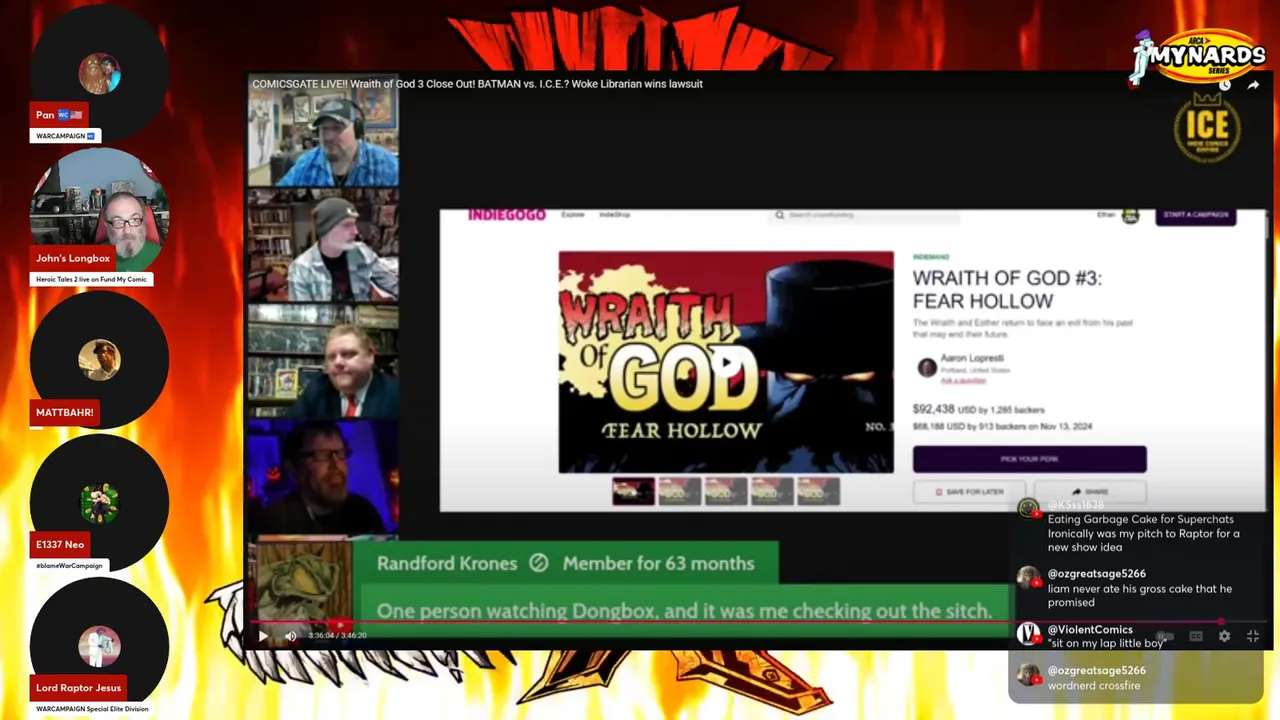
Task: Click the My Nards series logo
Action: (1198, 58)
